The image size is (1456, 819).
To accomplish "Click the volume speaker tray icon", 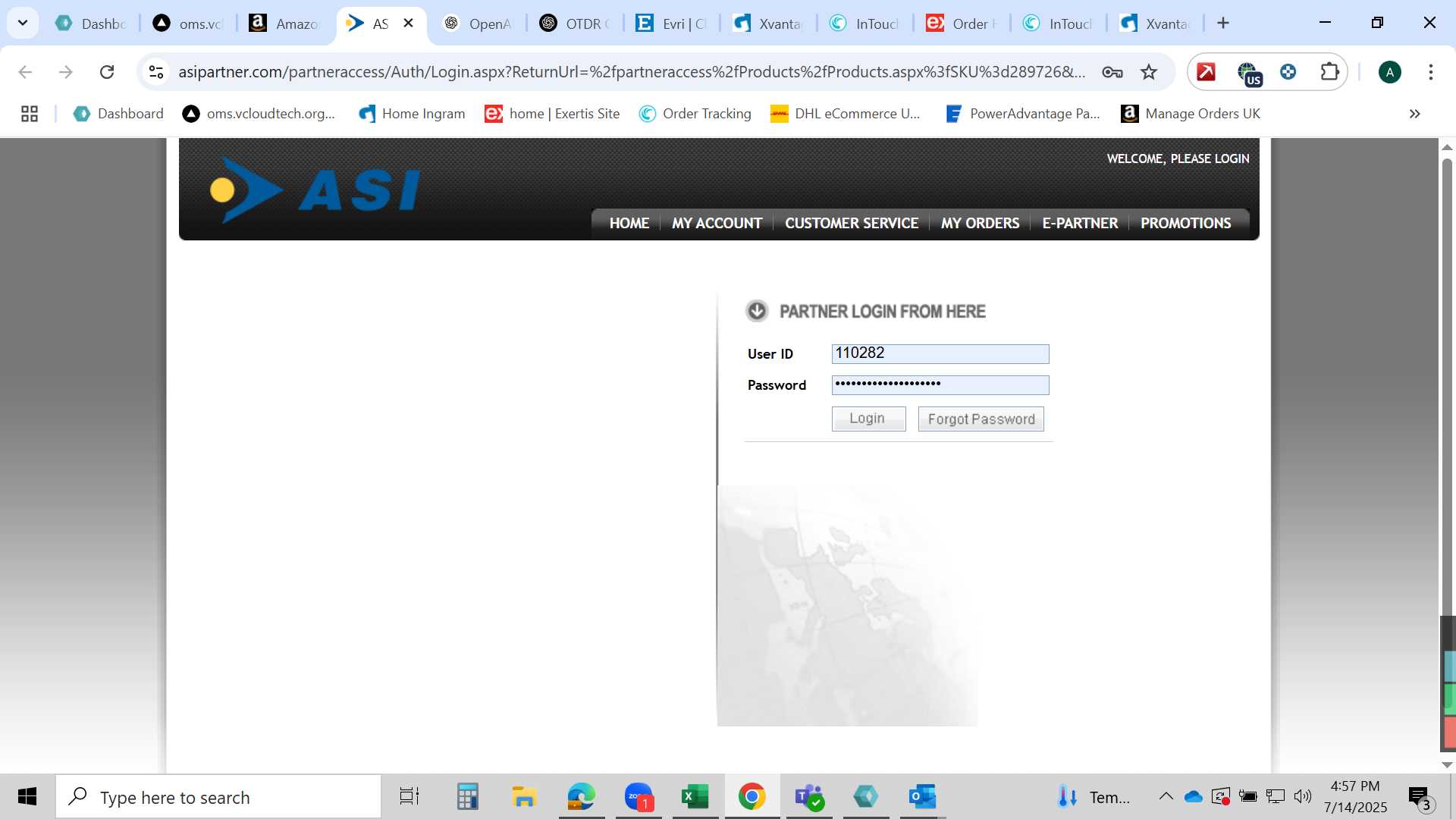I will tap(1303, 796).
